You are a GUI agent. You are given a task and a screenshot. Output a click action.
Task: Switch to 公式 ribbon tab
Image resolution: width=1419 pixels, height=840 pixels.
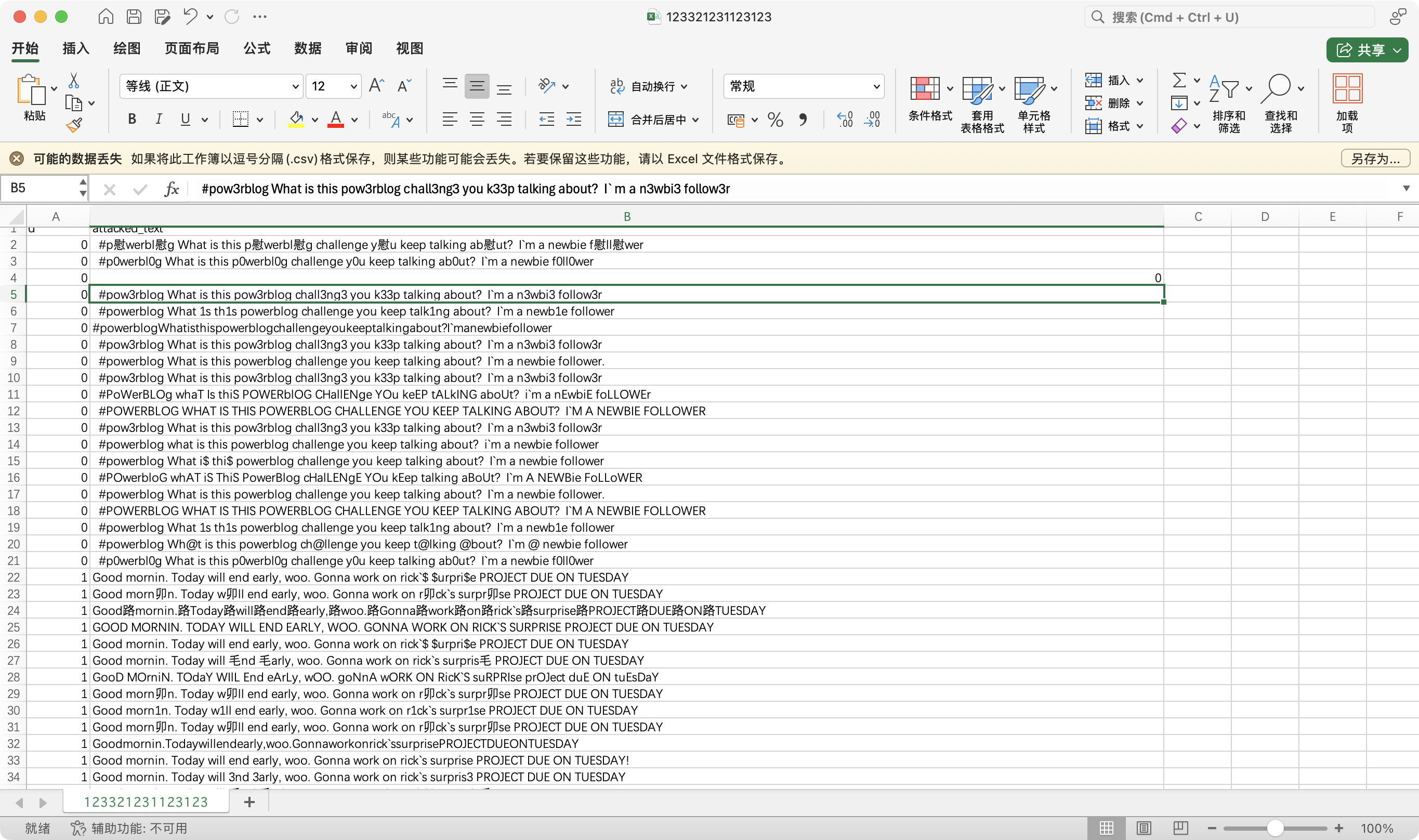click(x=257, y=49)
